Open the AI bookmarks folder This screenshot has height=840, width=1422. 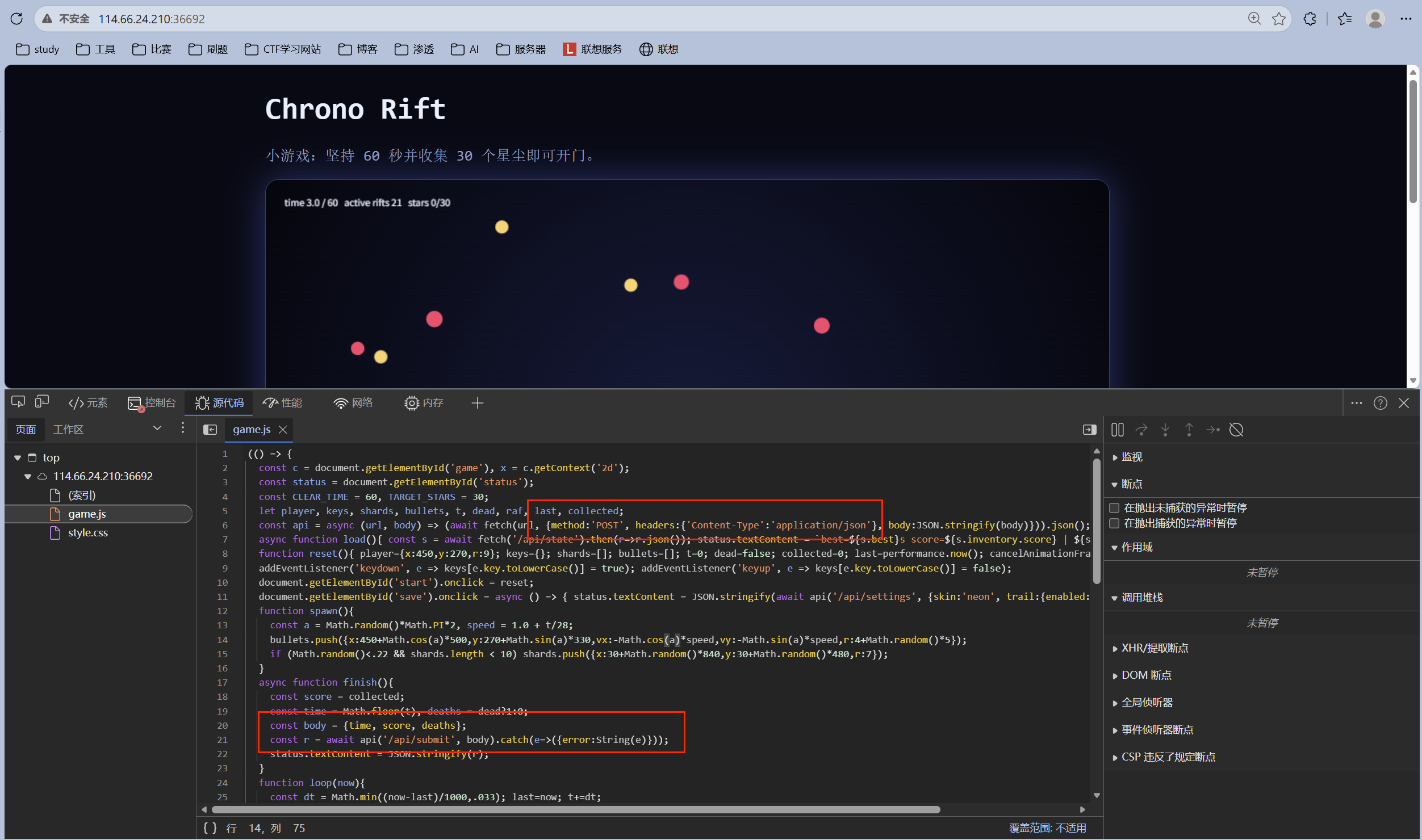click(465, 49)
